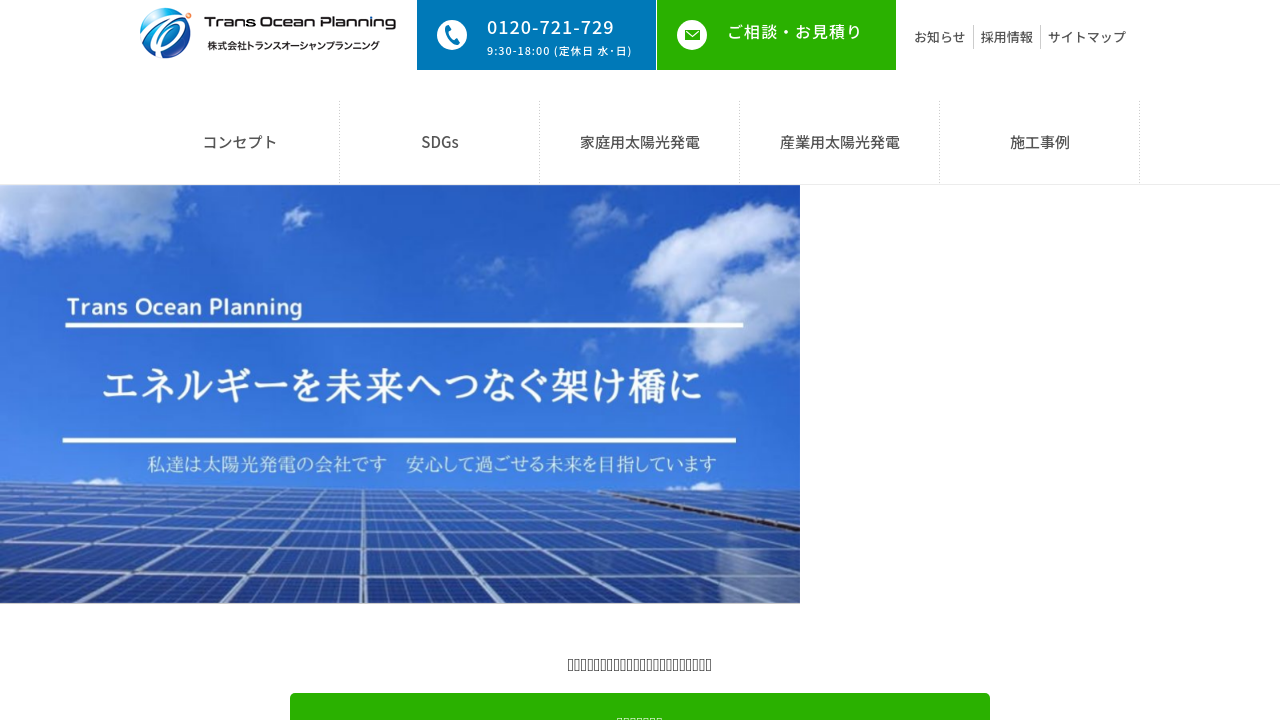Screen dimensions: 1280x720
Task: Click the phone number 0120-721-729
Action: (550, 27)
